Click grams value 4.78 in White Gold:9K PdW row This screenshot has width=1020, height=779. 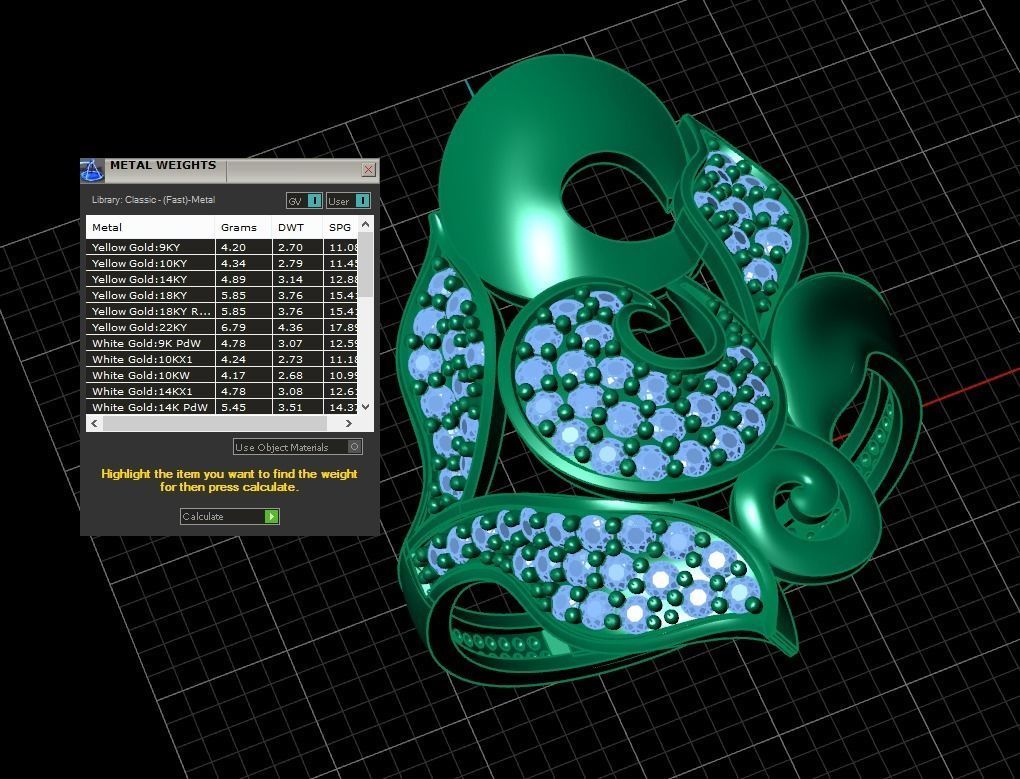[x=233, y=343]
